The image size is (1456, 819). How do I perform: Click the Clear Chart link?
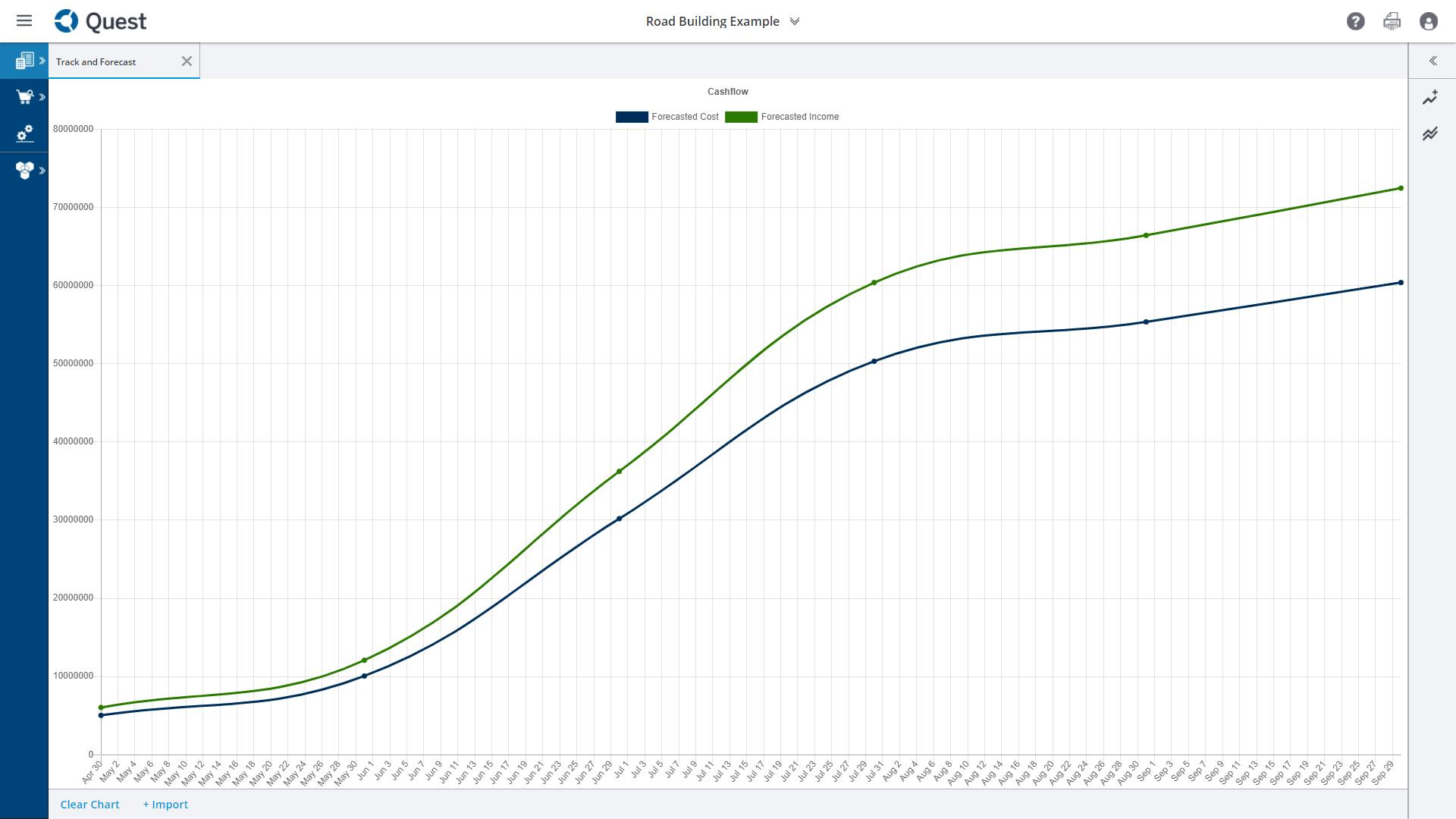click(89, 804)
